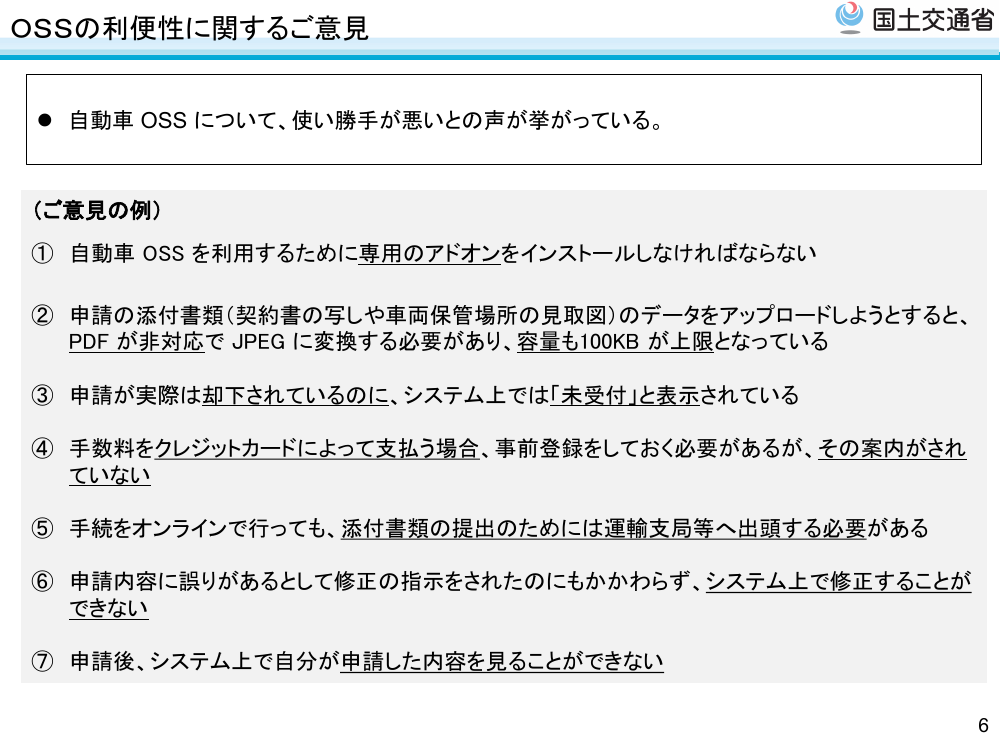Select the slide title OSSの利便性に関するご意見
This screenshot has height=750, width=1000.
189,28
